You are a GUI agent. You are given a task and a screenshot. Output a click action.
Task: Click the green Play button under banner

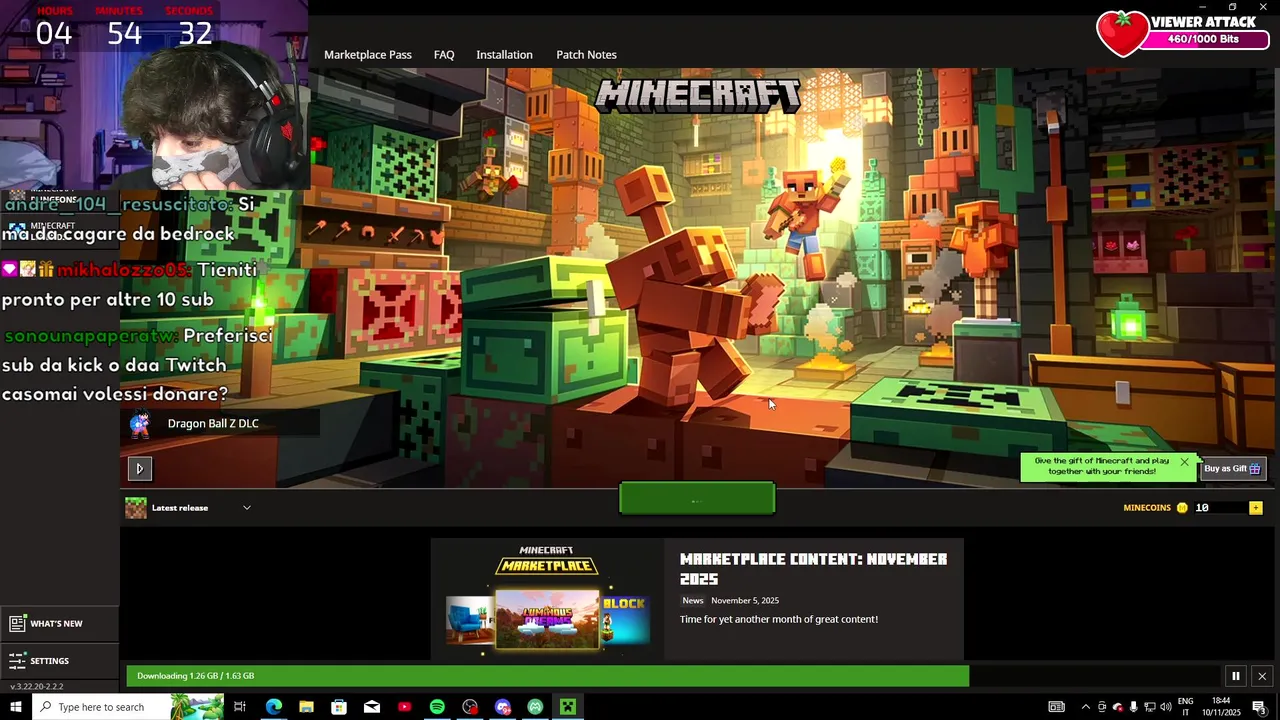697,499
